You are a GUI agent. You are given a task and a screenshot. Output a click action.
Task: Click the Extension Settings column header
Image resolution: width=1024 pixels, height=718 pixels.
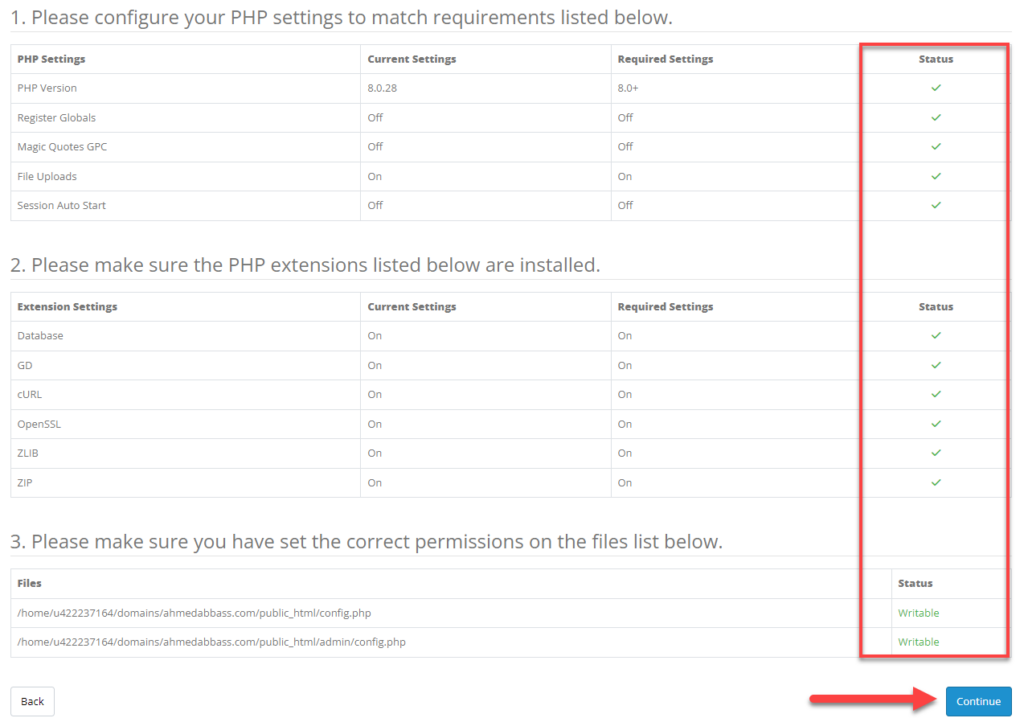click(x=67, y=306)
